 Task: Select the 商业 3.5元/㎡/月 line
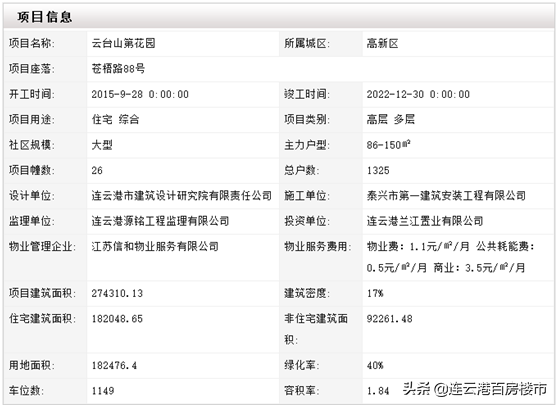479,268
